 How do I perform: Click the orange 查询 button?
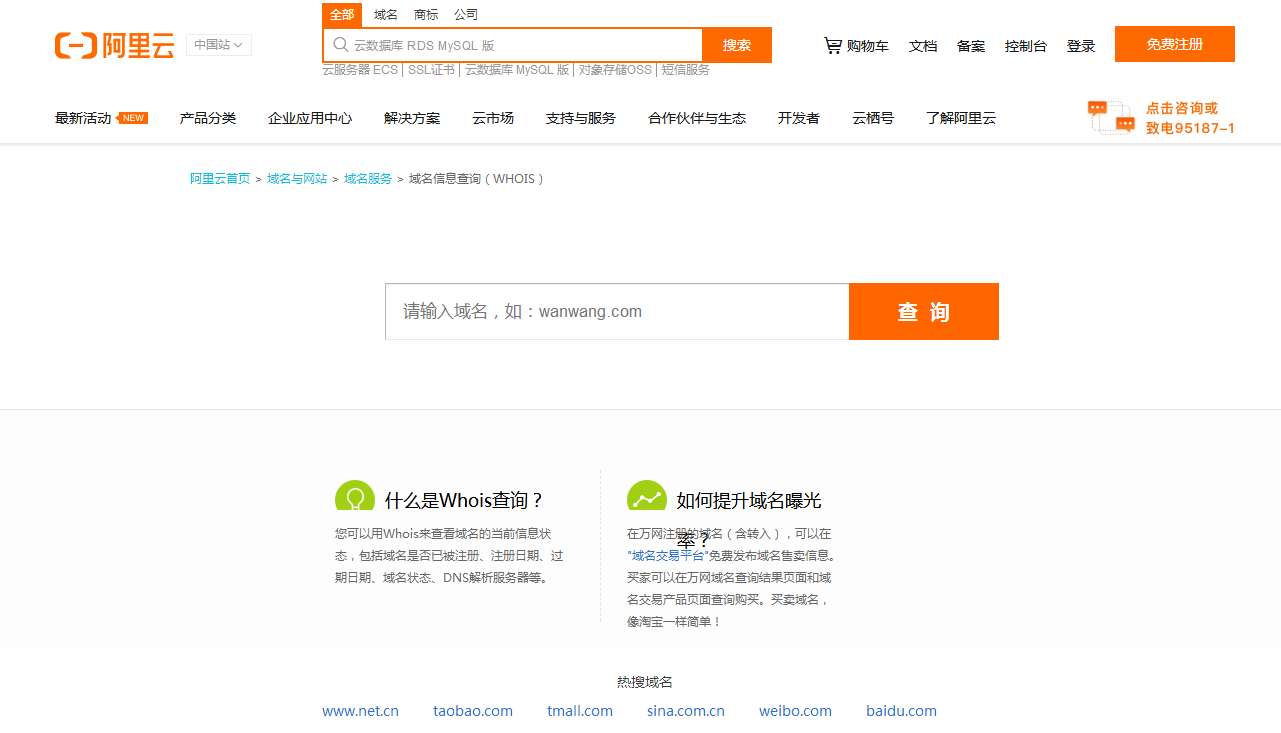click(x=924, y=312)
